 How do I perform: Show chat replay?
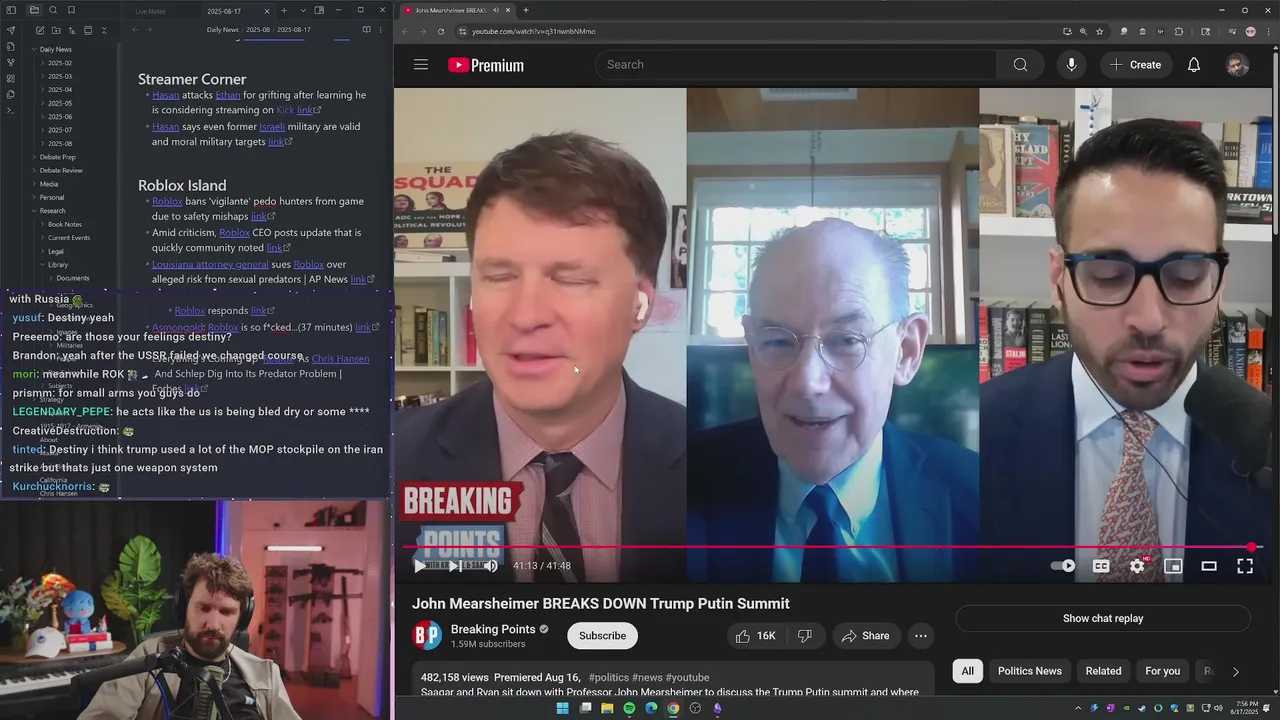pos(1103,618)
